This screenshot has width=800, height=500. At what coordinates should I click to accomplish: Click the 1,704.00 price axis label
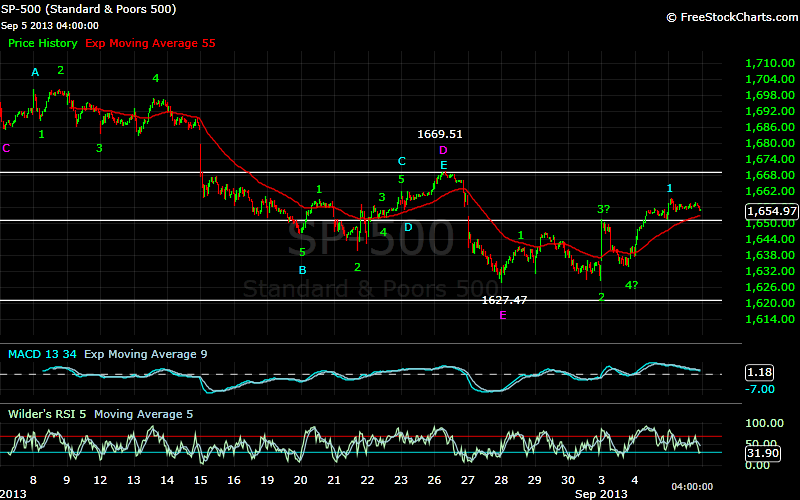(x=770, y=79)
